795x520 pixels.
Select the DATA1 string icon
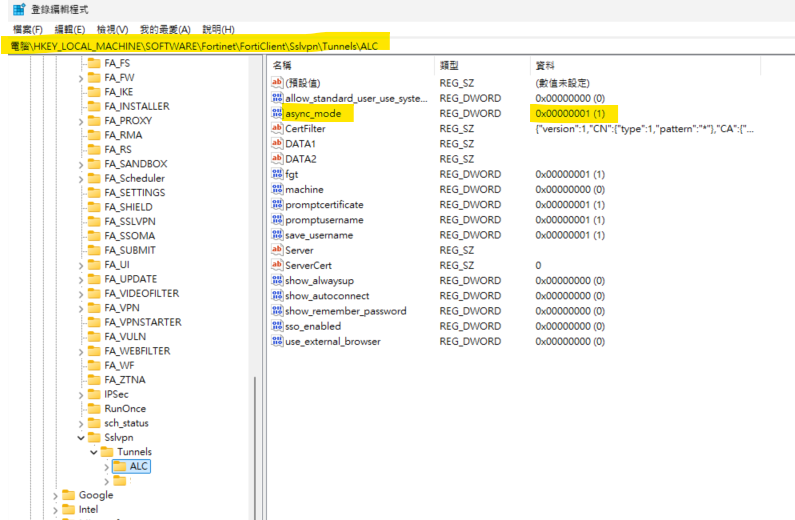pyautogui.click(x=277, y=143)
